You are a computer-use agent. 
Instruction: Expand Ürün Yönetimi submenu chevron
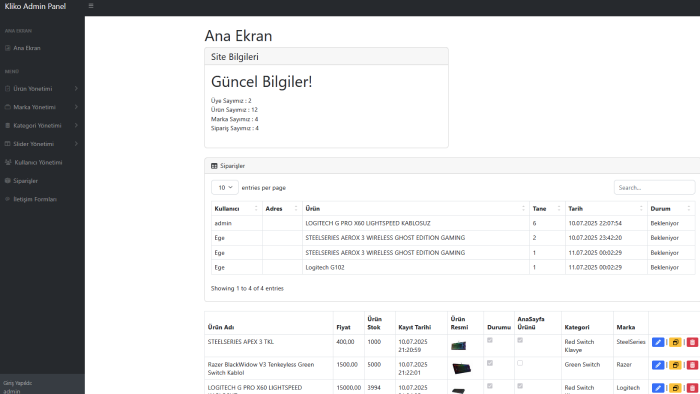coord(76,89)
